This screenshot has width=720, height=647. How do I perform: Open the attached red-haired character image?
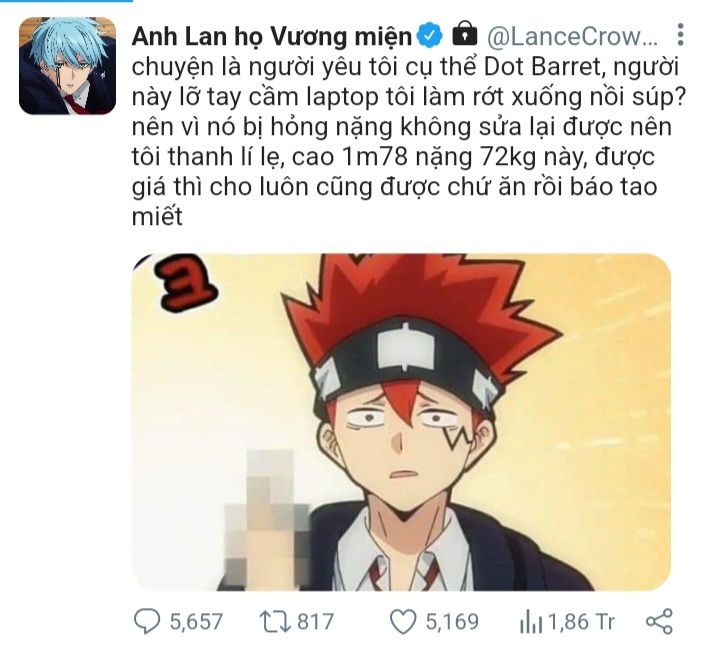[401, 422]
